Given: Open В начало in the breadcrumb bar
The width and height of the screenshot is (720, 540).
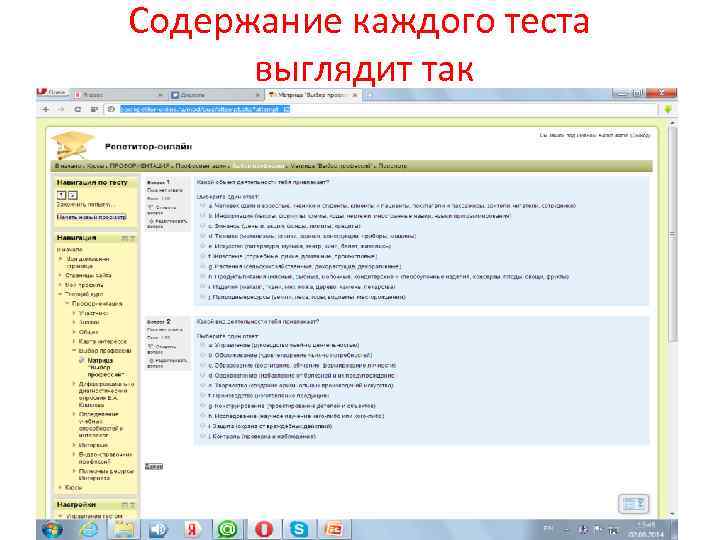Looking at the screenshot, I should (x=68, y=166).
